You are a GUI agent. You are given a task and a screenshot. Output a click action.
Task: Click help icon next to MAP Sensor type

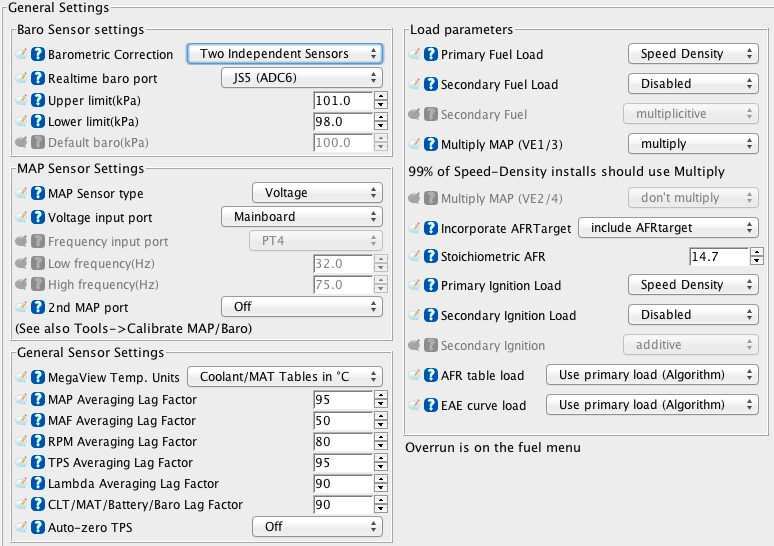click(x=39, y=193)
